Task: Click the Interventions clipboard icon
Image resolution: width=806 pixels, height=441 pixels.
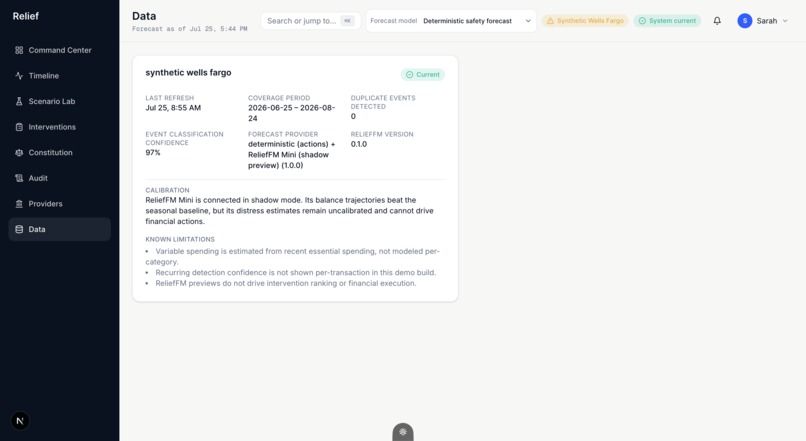Action: [19, 127]
